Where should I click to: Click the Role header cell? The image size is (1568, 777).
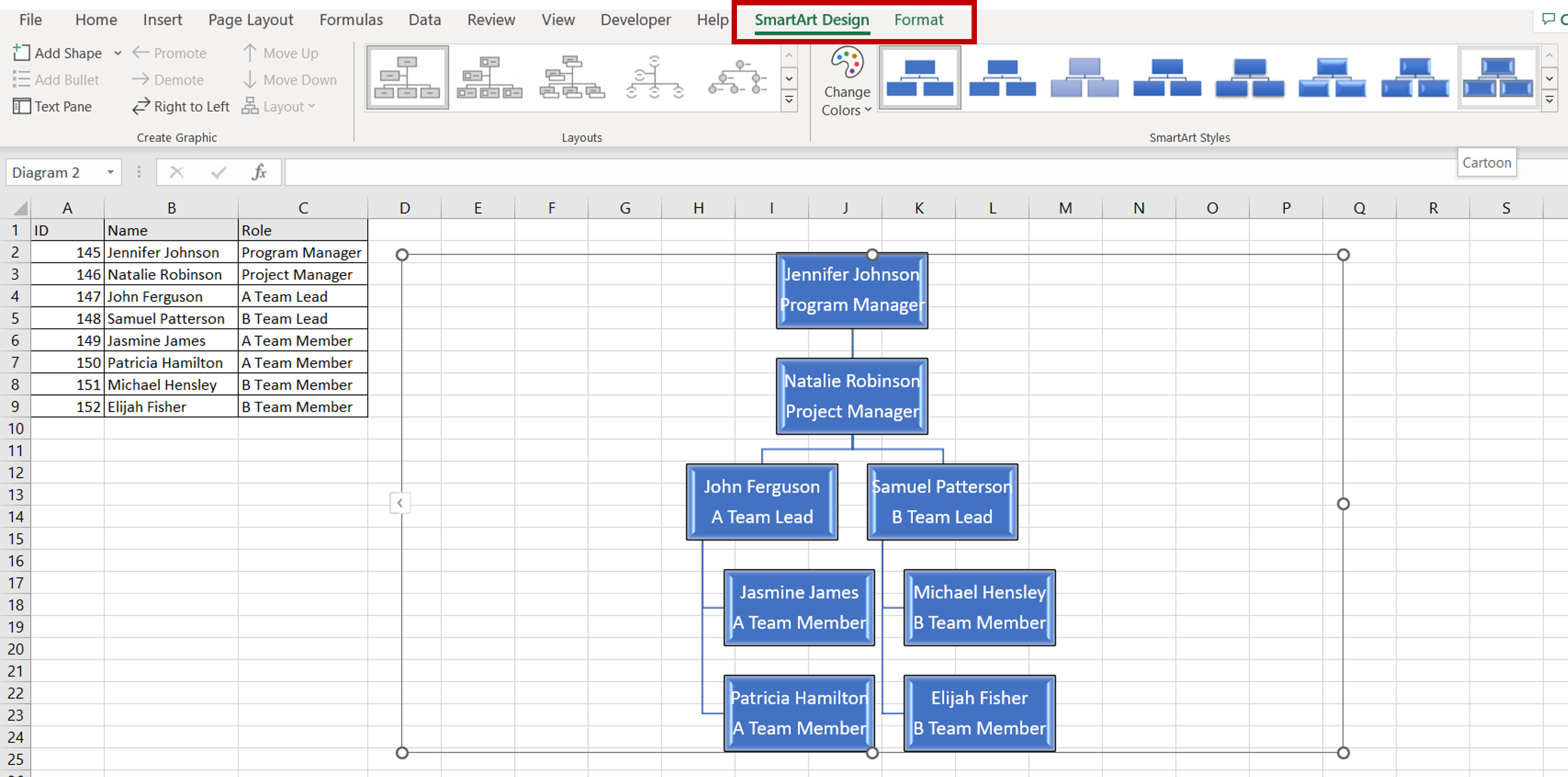click(302, 230)
